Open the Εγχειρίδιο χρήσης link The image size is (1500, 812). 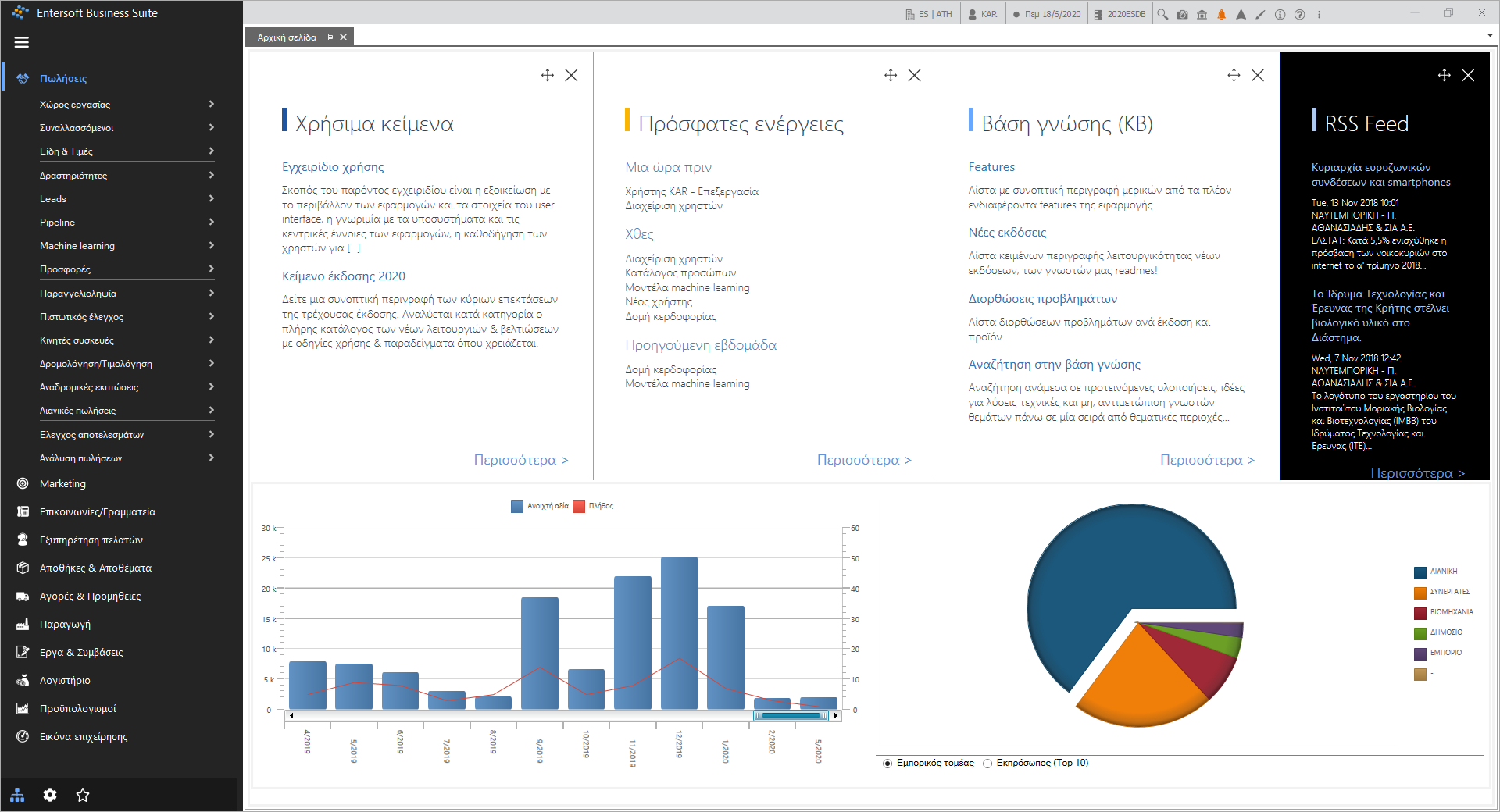click(x=333, y=166)
